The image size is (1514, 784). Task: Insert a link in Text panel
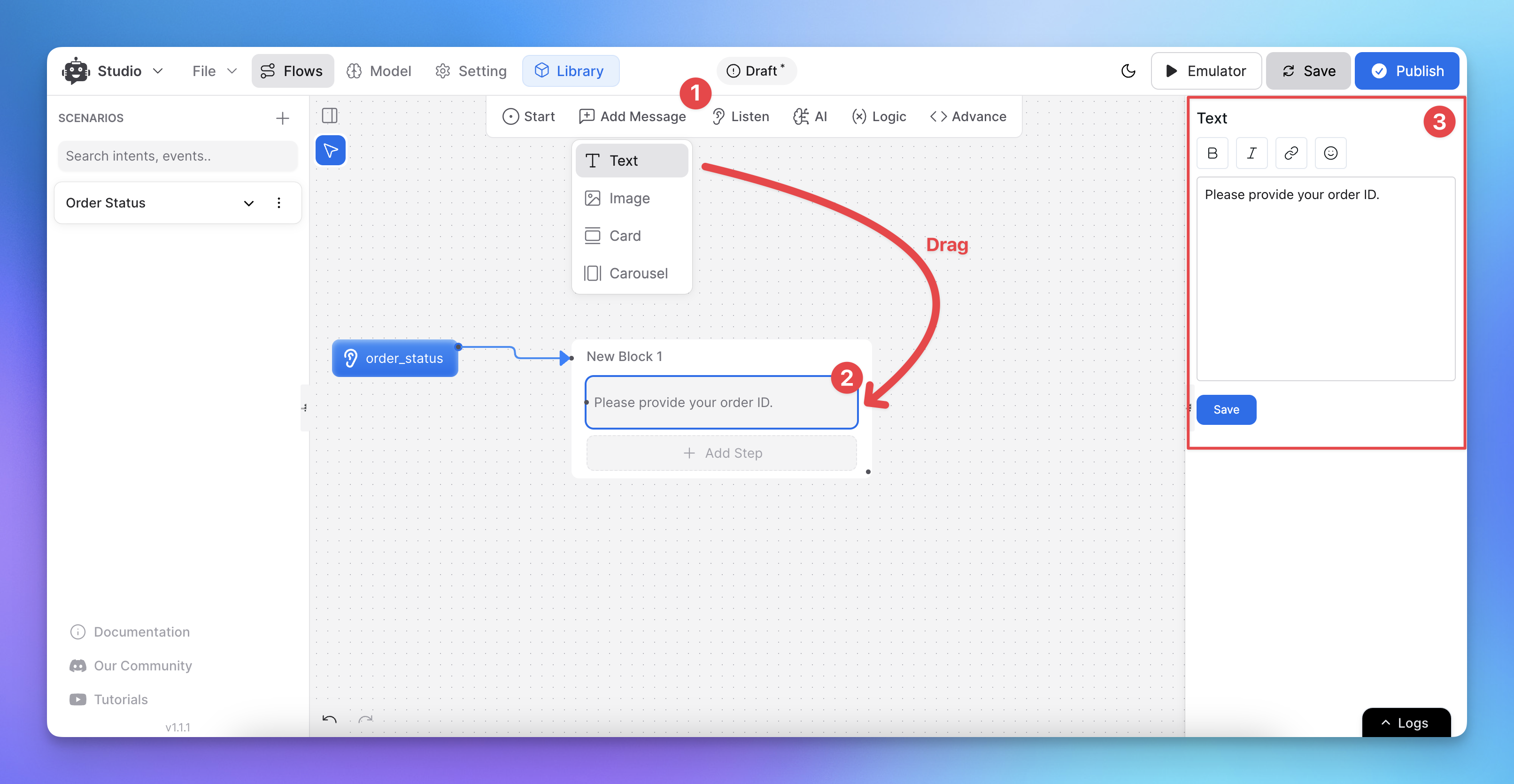[x=1291, y=154]
